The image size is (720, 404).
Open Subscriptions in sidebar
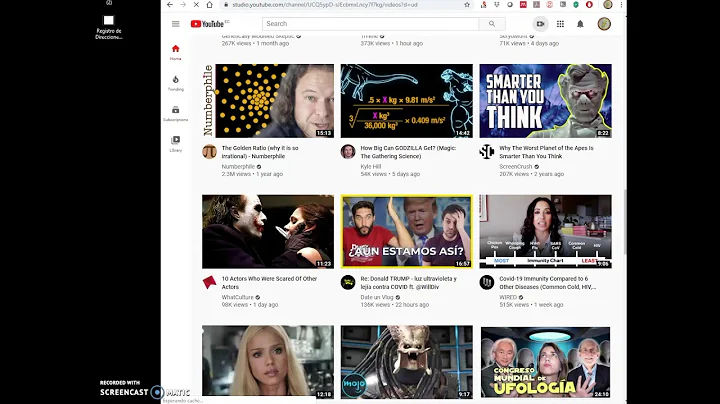click(175, 113)
